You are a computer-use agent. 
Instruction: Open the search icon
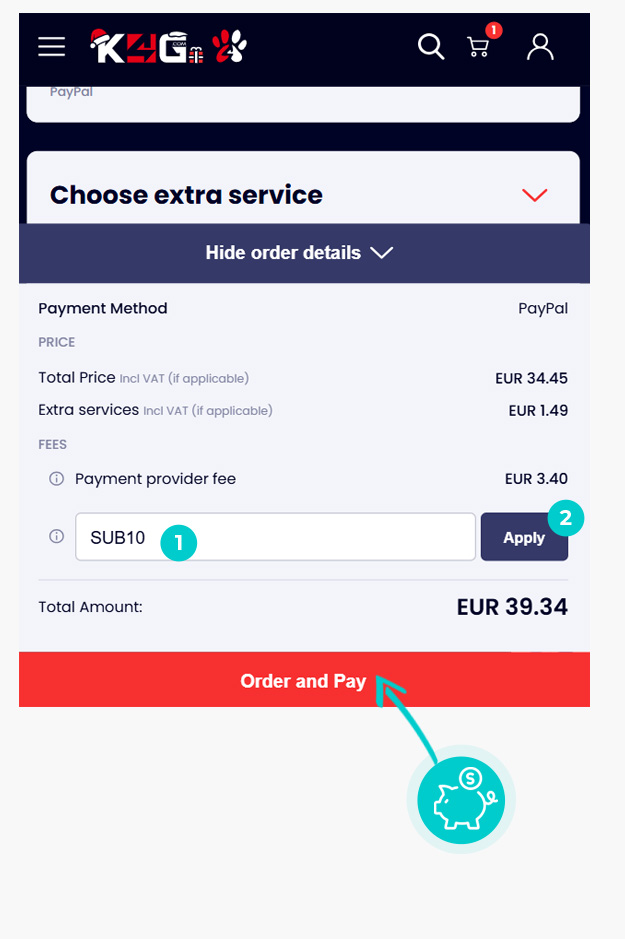[431, 46]
